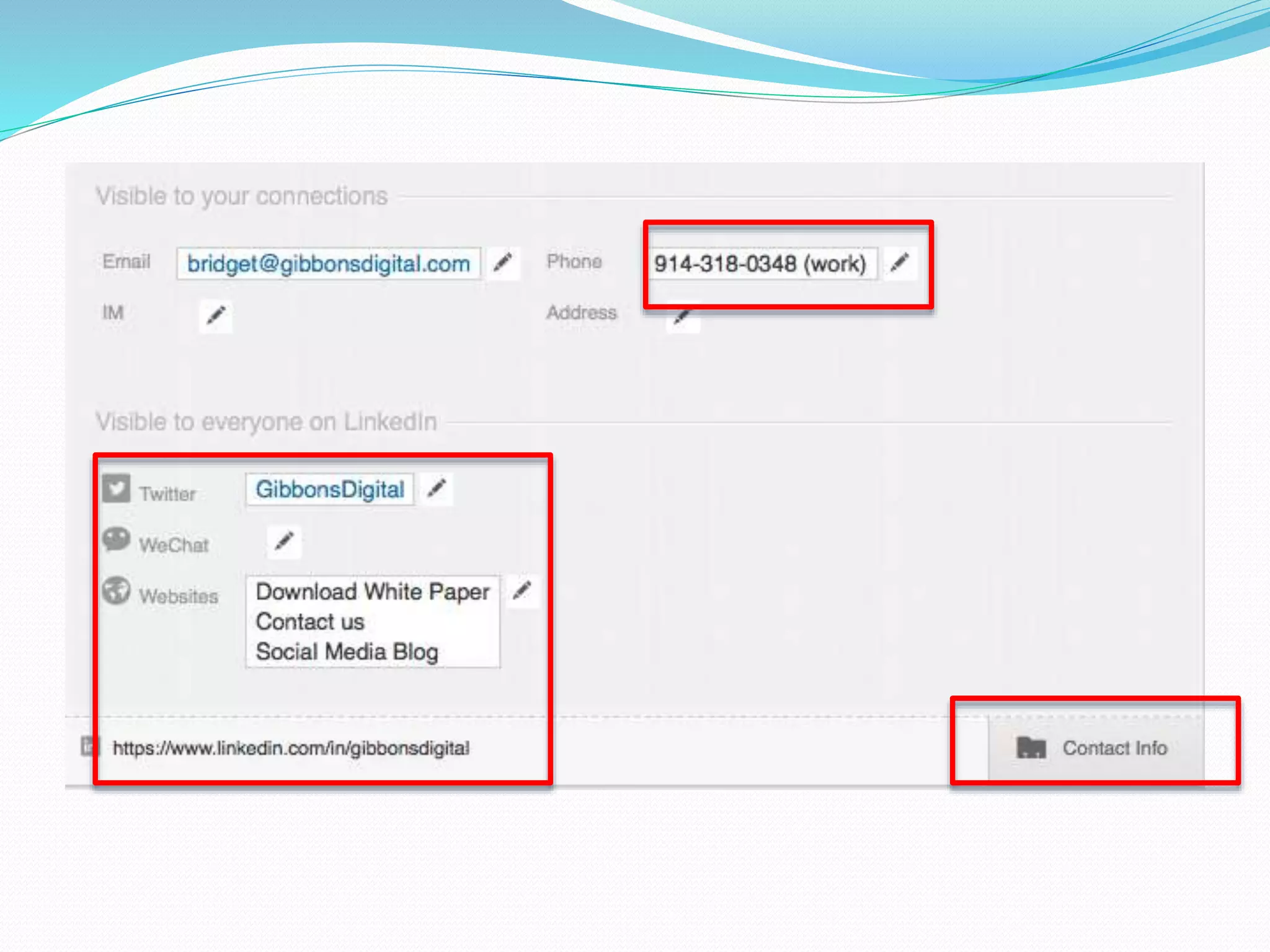Screen dimensions: 1270x952
Task: Click the 914-318-0348 work phone field
Action: click(x=760, y=264)
